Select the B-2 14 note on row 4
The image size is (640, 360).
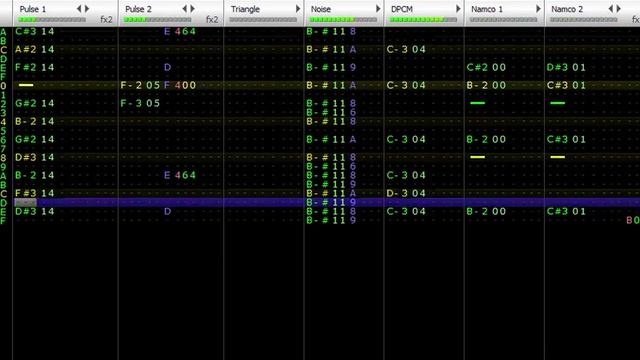tap(35, 121)
